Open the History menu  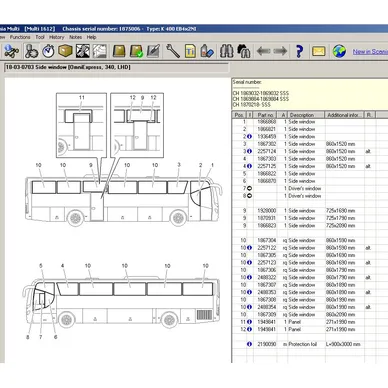click(x=57, y=37)
